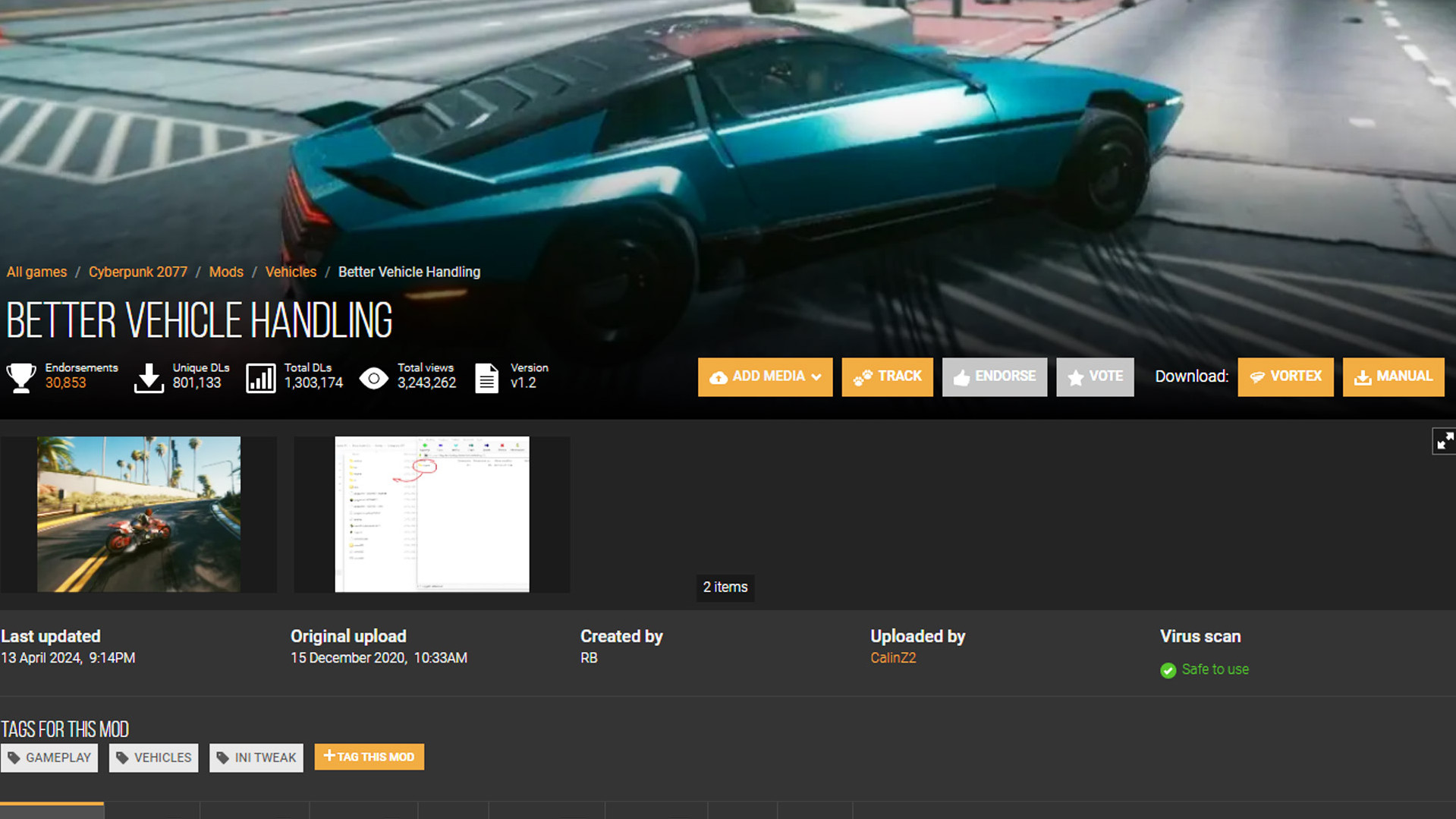The width and height of the screenshot is (1456, 819).
Task: Click the 801,133 unique downloads value
Action: pyautogui.click(x=197, y=383)
